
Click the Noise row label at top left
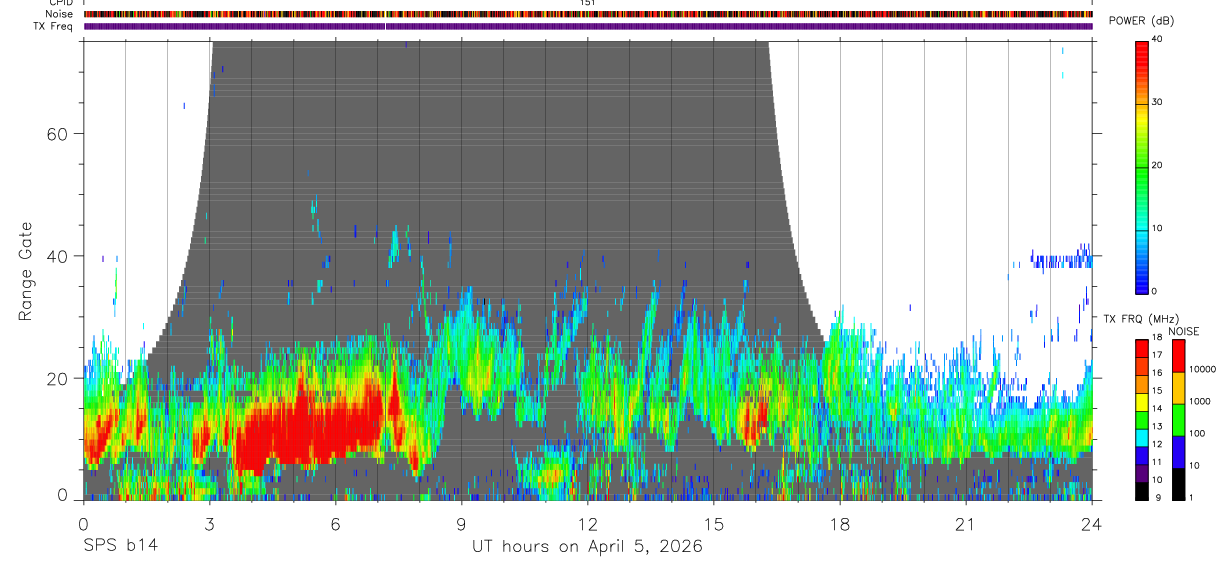pyautogui.click(x=59, y=14)
